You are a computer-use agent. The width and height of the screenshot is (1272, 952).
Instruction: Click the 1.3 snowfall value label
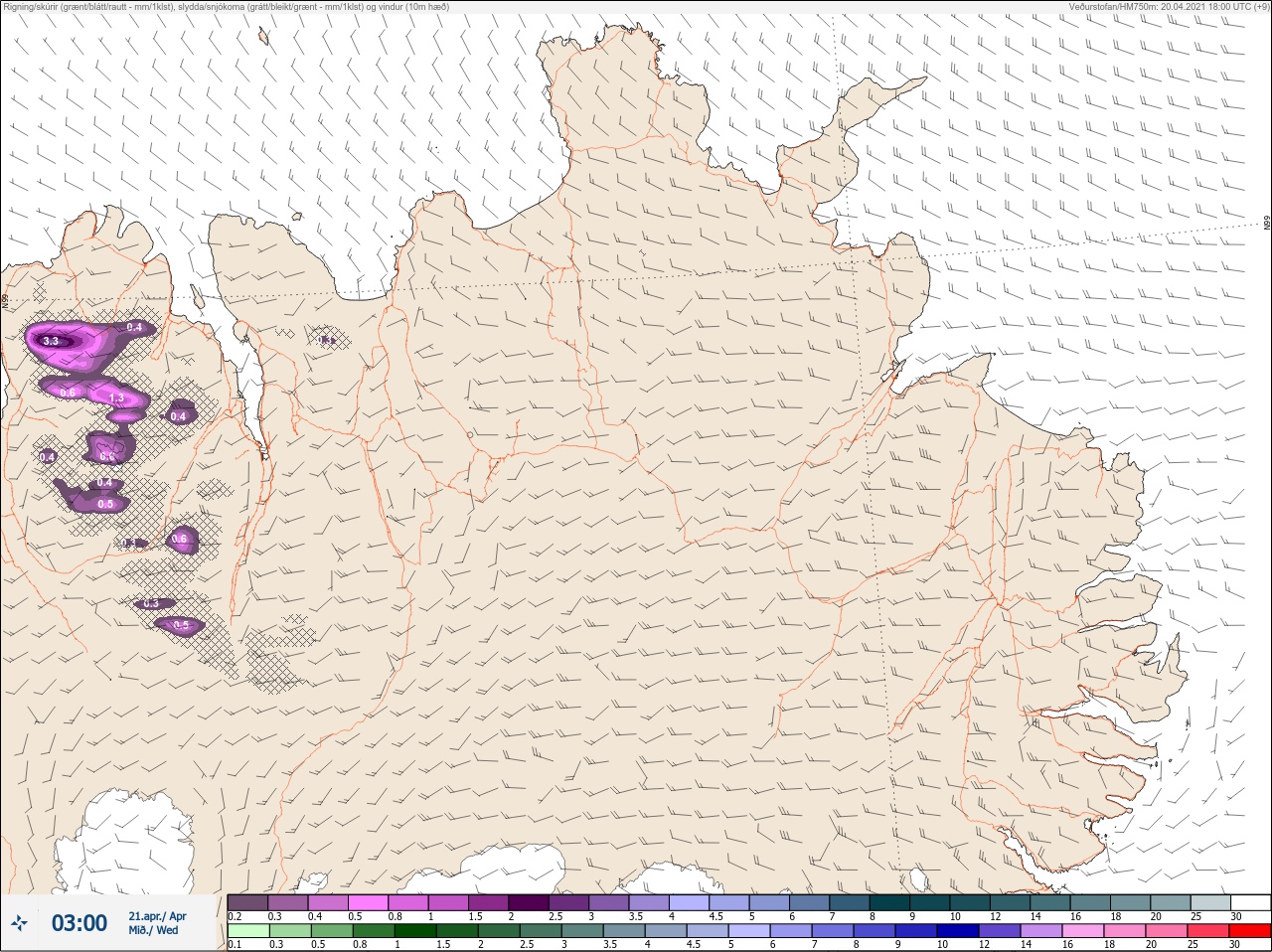116,398
